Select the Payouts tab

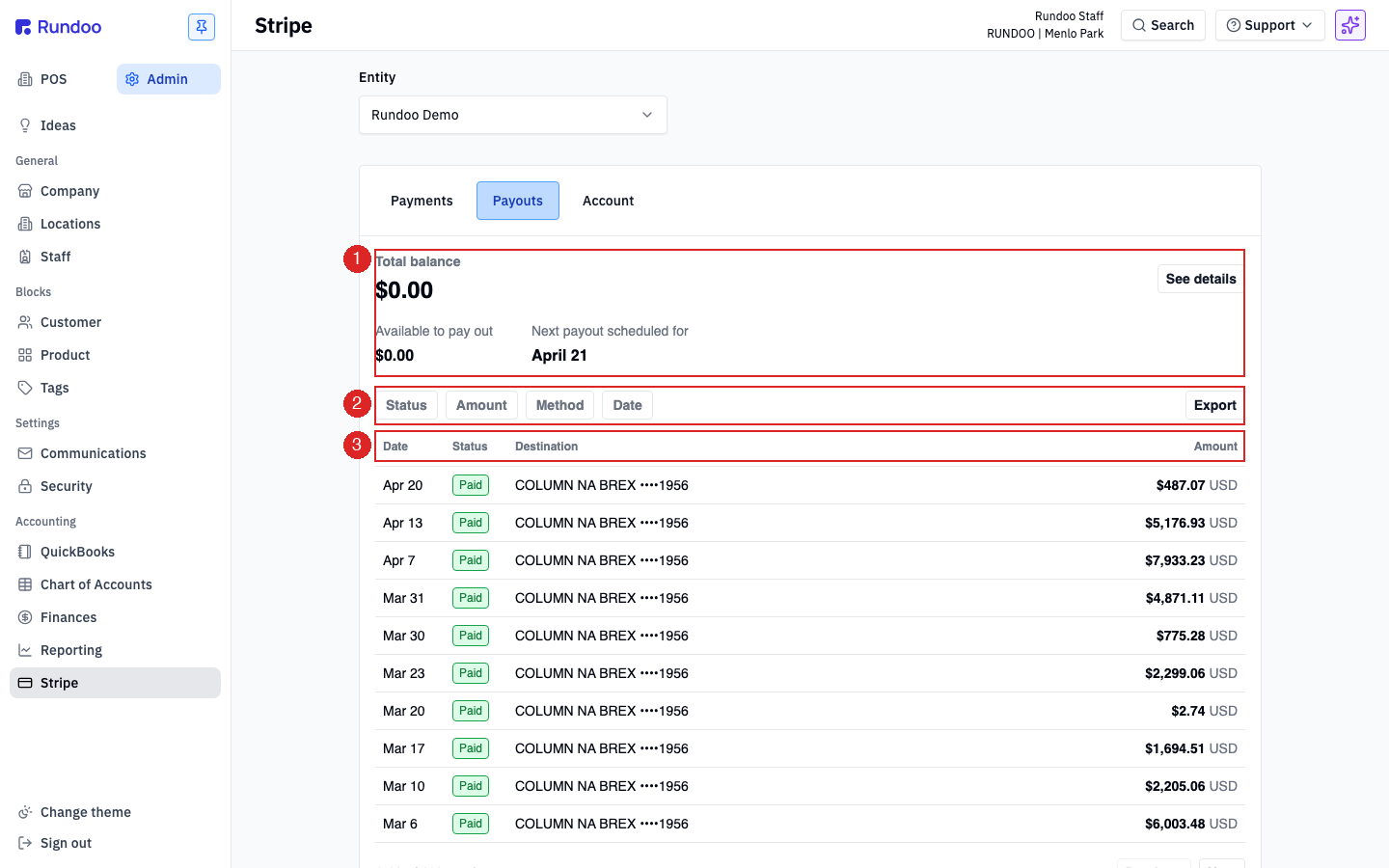point(518,201)
